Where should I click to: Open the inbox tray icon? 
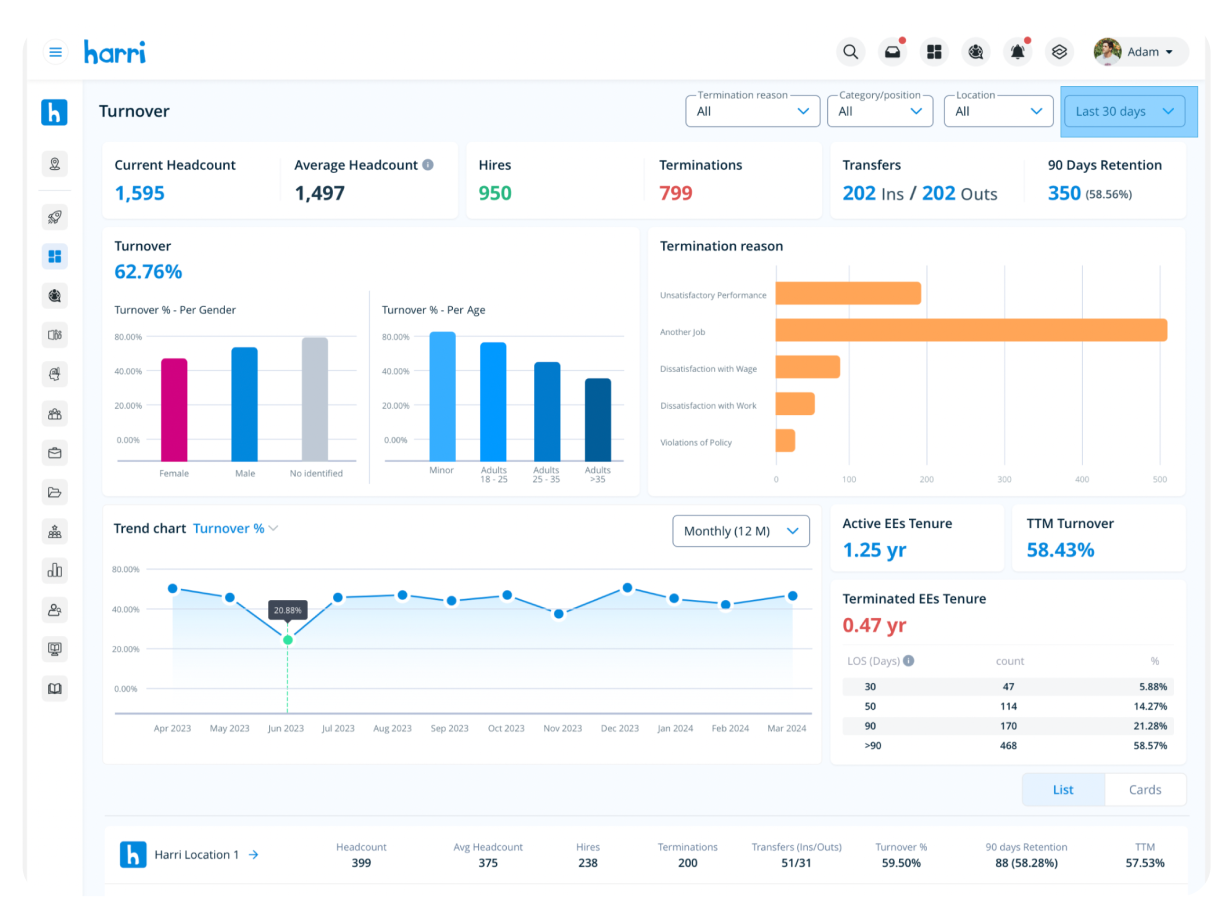coord(891,52)
